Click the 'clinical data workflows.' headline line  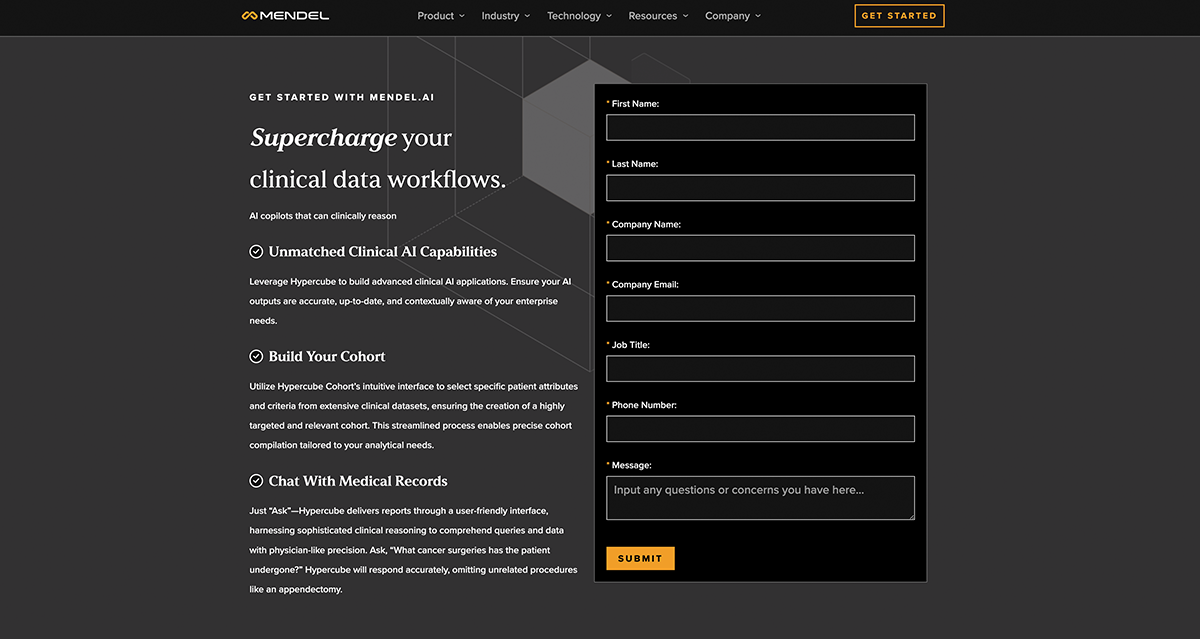377,180
